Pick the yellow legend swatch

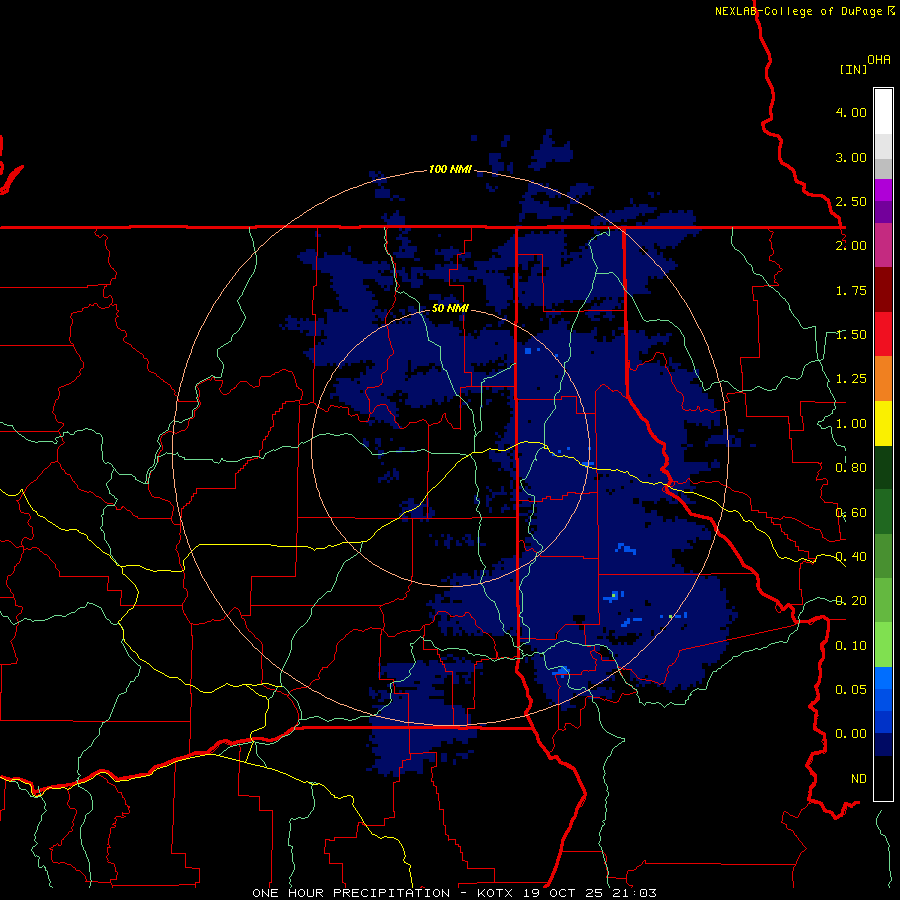coord(883,424)
